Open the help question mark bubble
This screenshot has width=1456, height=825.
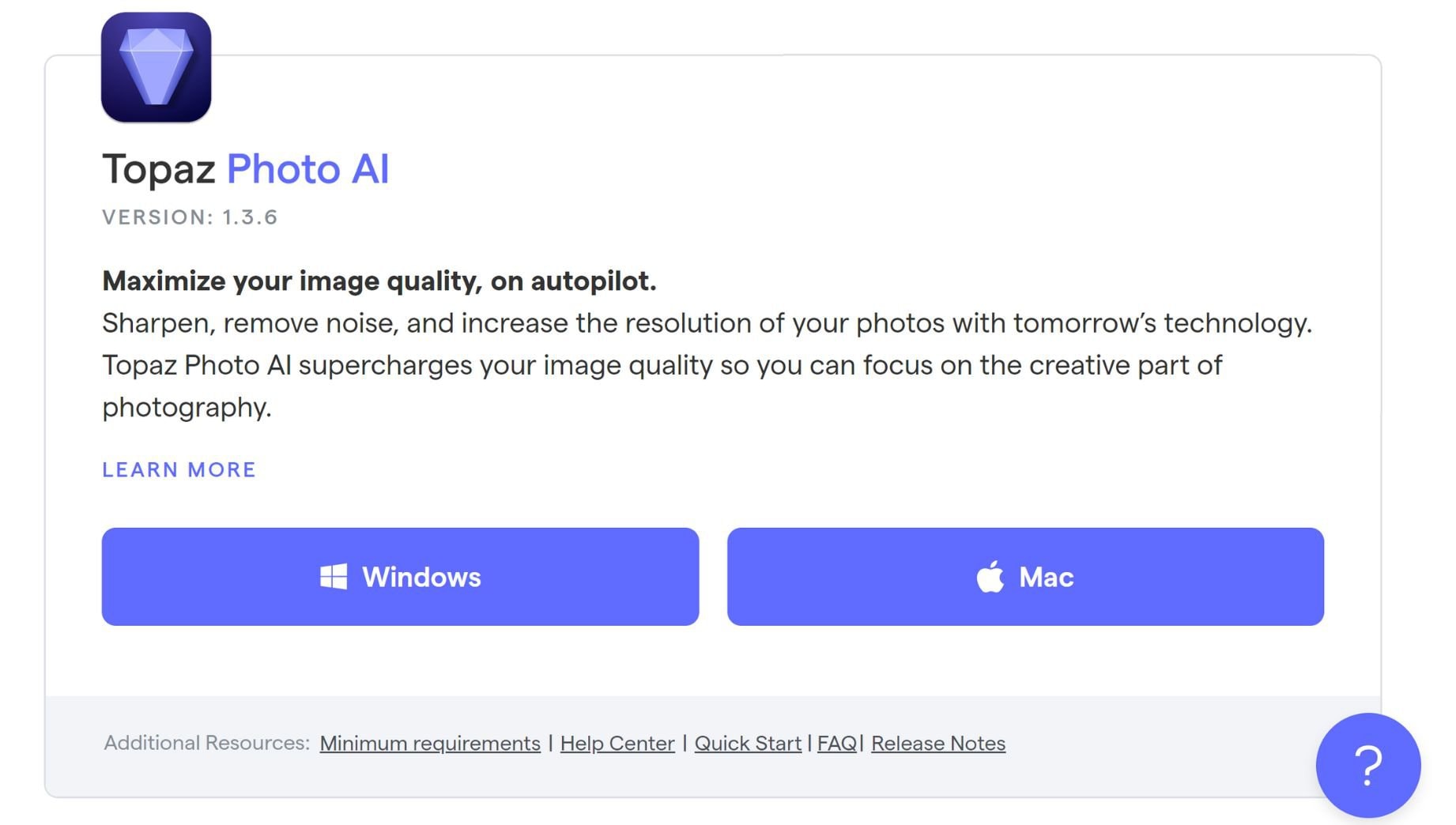[x=1367, y=765]
